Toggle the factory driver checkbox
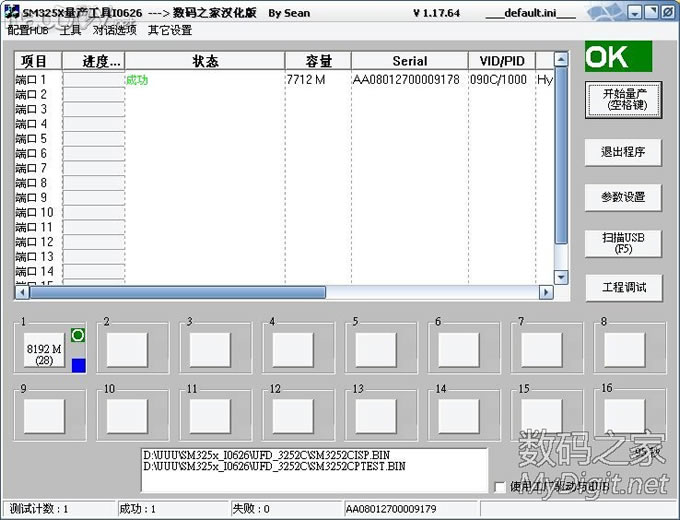 [501, 487]
